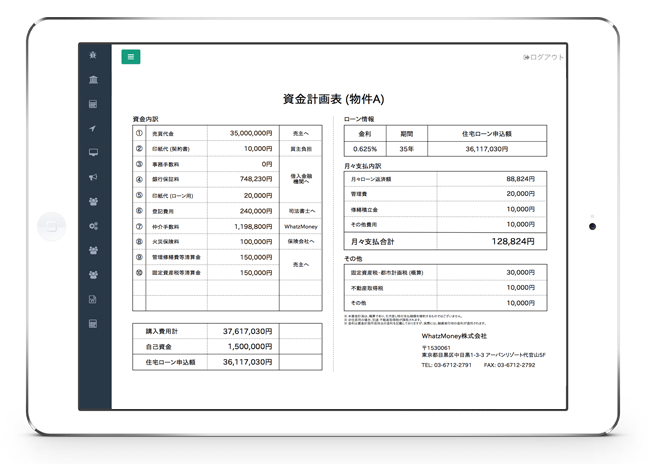Click the 金利 0.625% interest rate cell

click(365, 149)
